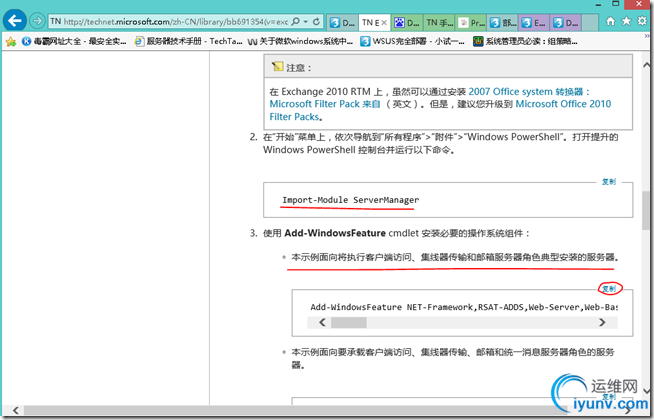This screenshot has height=420, width=654.
Task: Click the WSUS完全部署 bookmark's blue 3 icon
Action: [365, 41]
